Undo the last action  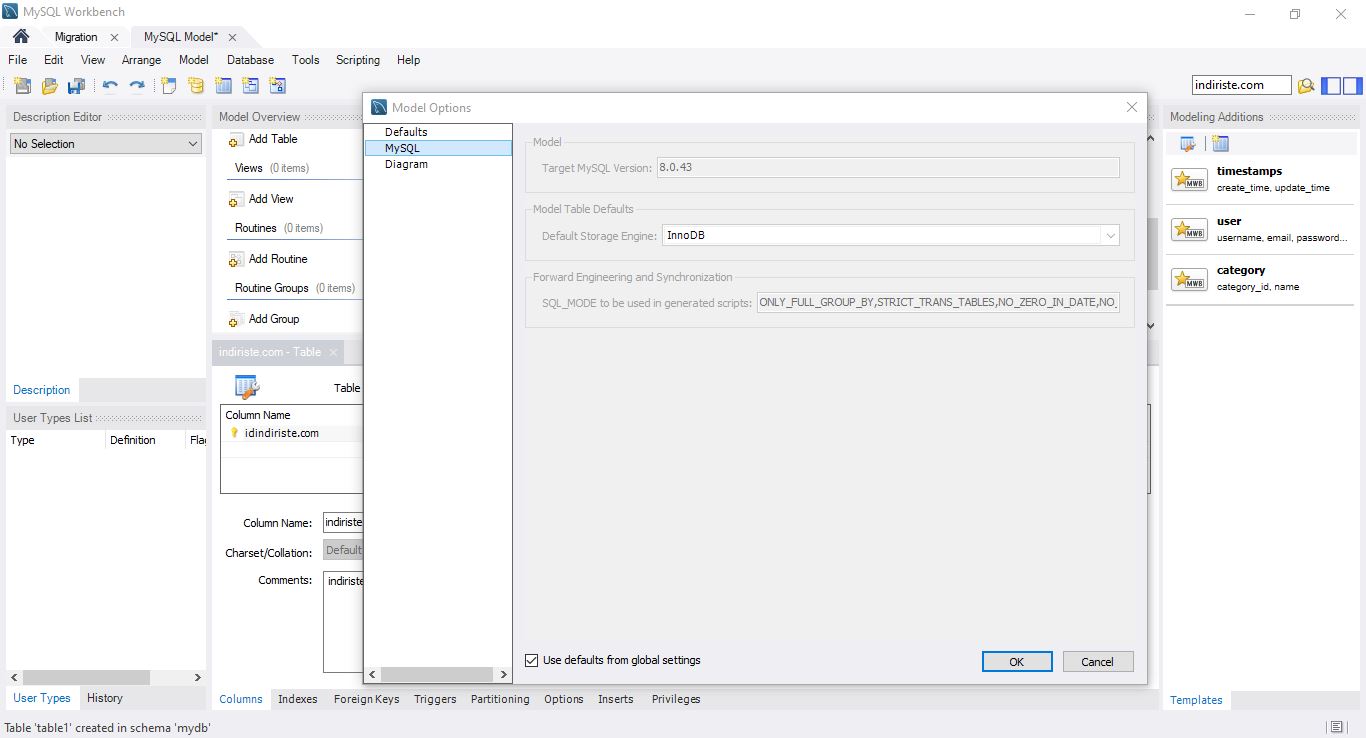[x=110, y=86]
